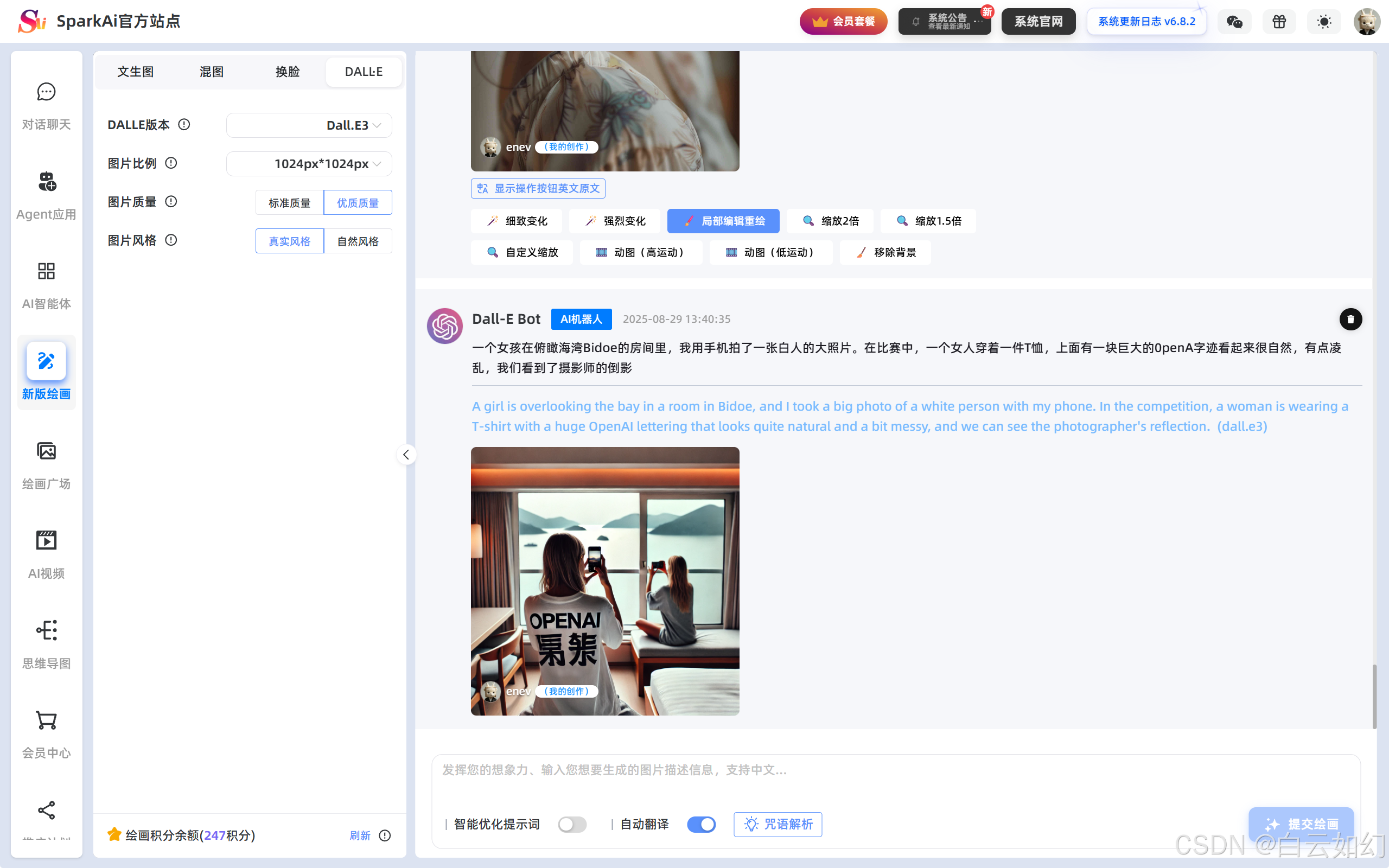Open Agent应用 robot icon in sidebar

point(46,181)
